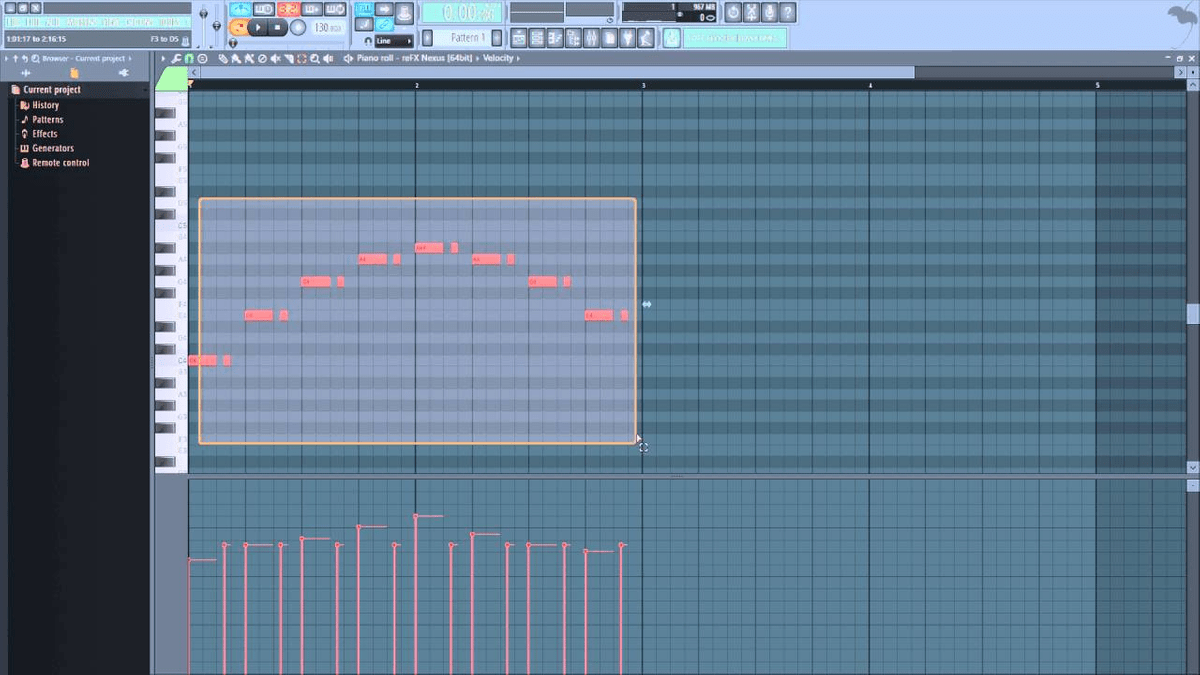Viewport: 1200px width, 675px height.
Task: Select the Draw pencil tool in piano roll
Action: [x=222, y=59]
